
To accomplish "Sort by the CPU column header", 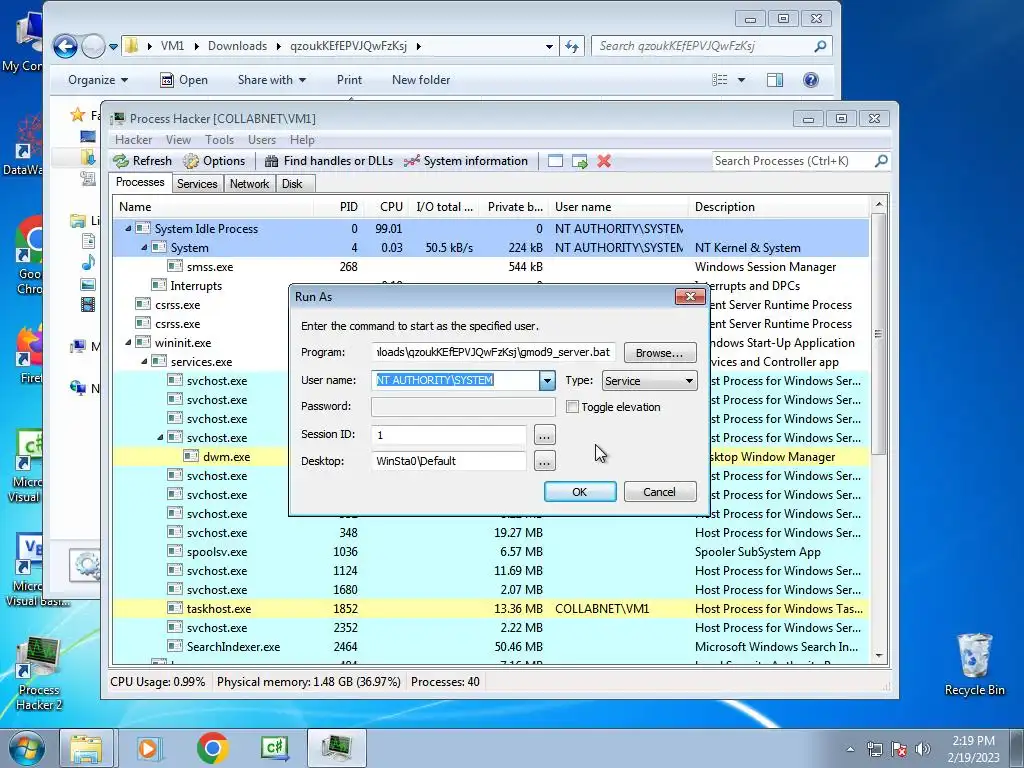I will coord(387,207).
